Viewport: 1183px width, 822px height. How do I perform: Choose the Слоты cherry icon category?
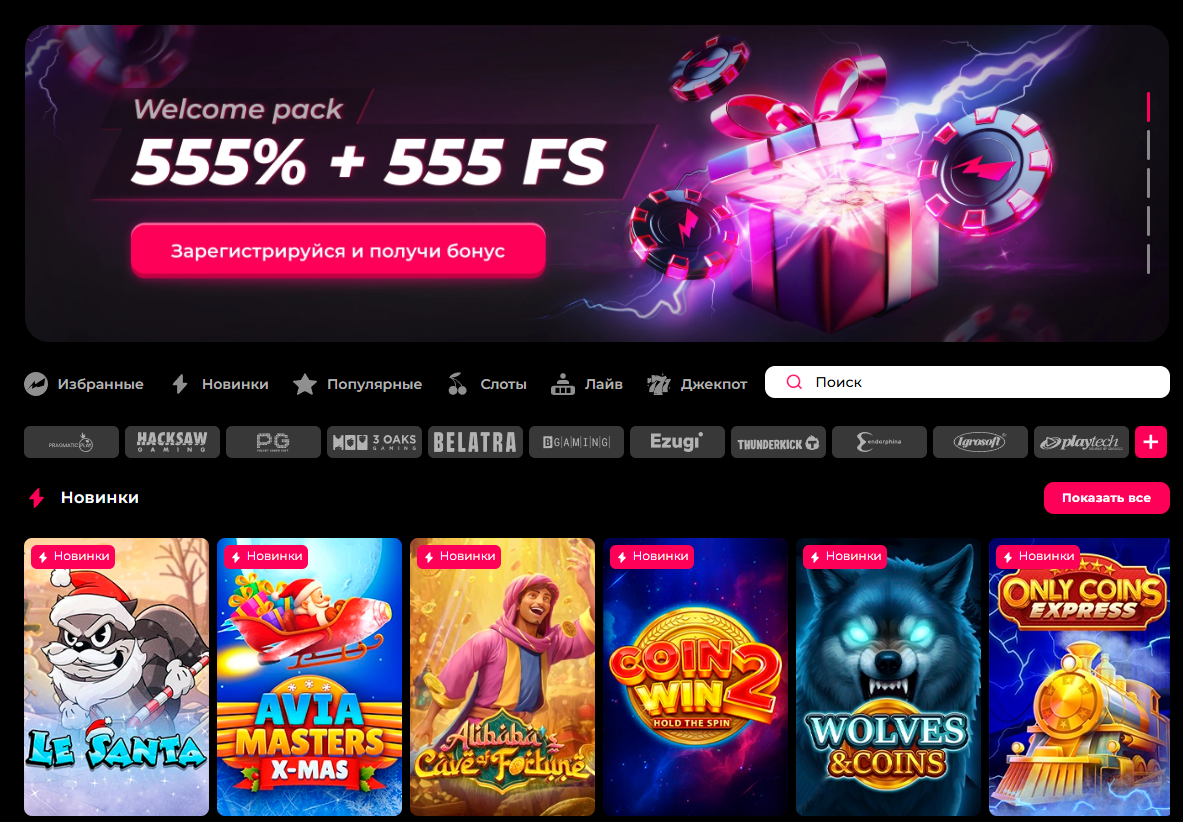[487, 384]
